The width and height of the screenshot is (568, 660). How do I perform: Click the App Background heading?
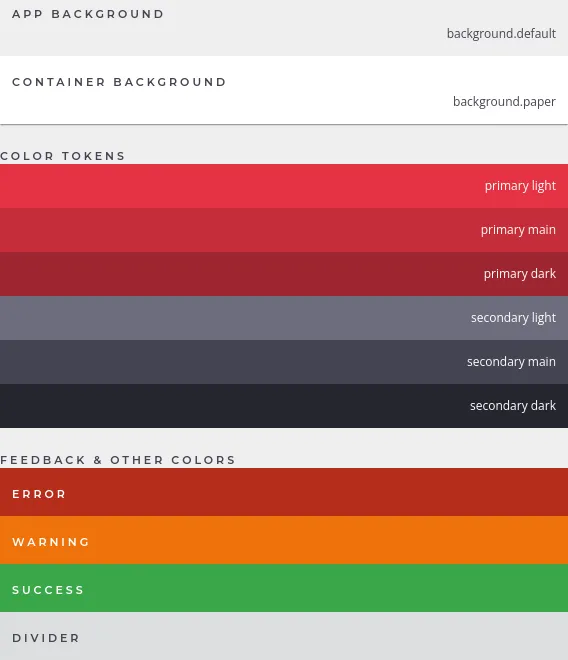pyautogui.click(x=88, y=14)
